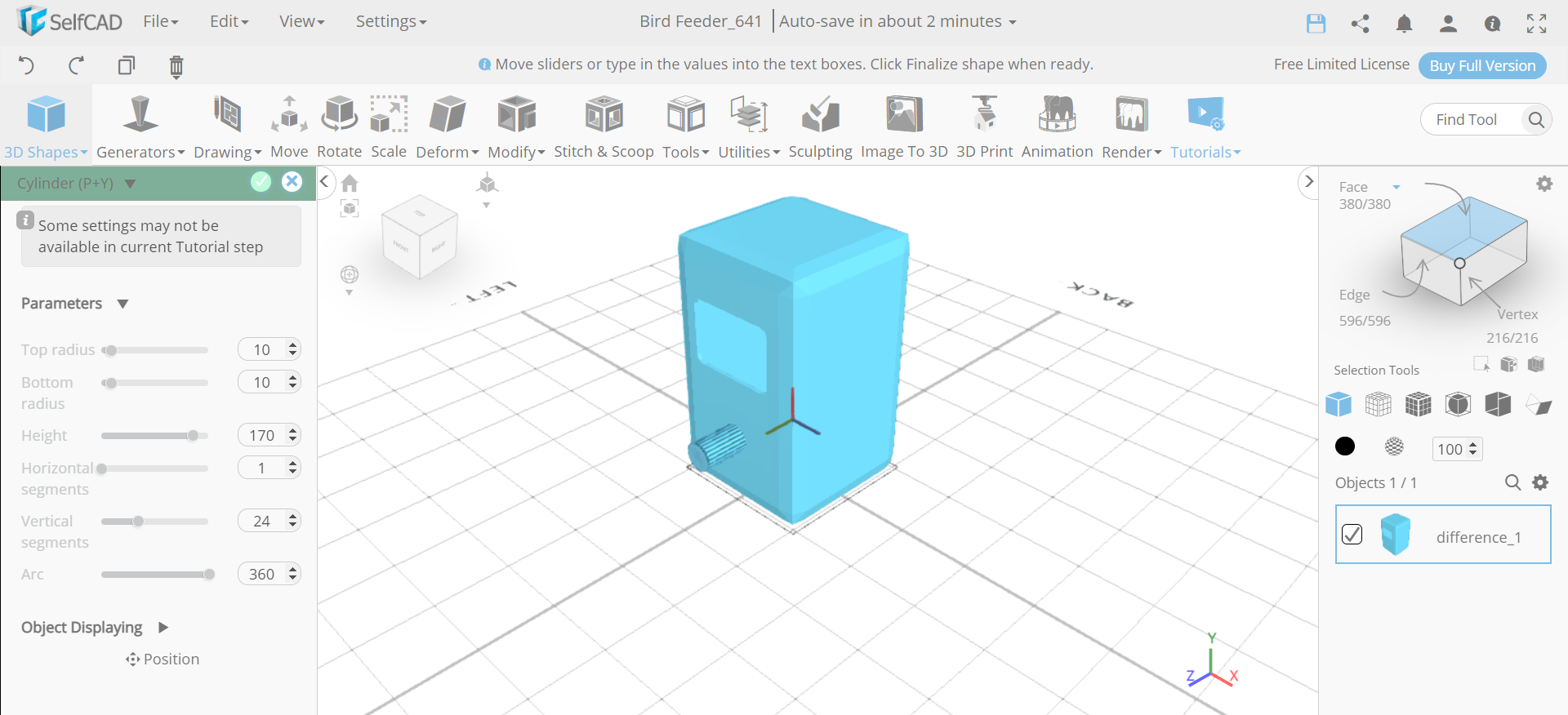Select the Scale tool

coord(389,127)
